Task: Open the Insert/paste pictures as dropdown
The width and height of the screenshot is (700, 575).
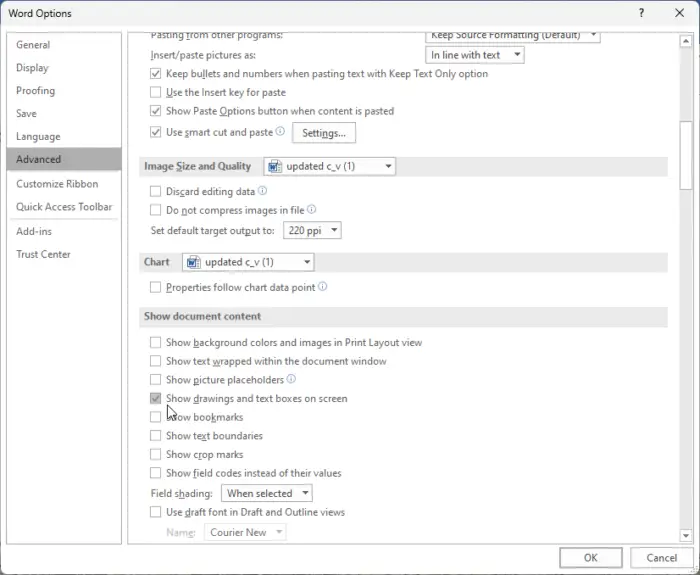Action: point(475,55)
